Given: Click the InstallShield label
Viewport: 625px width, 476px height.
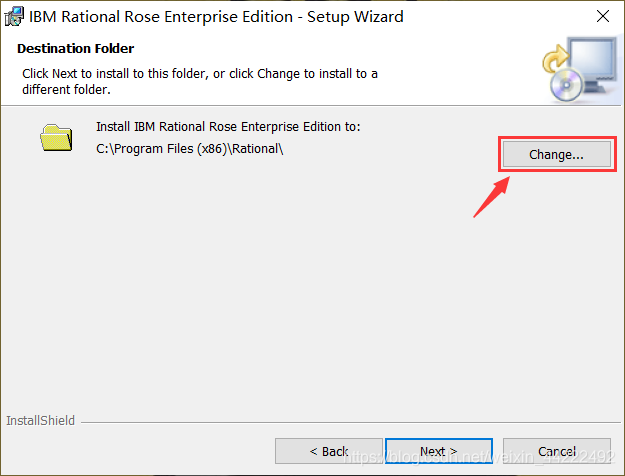Looking at the screenshot, I should (x=40, y=421).
